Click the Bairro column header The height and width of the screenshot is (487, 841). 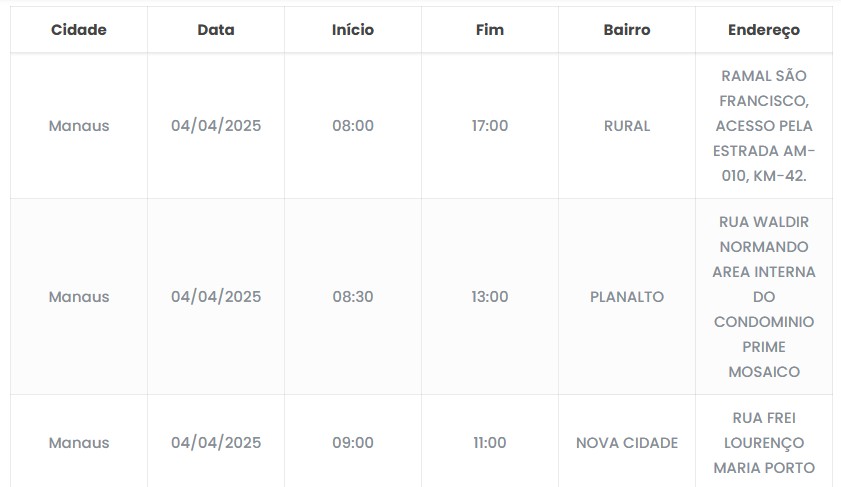click(x=627, y=30)
